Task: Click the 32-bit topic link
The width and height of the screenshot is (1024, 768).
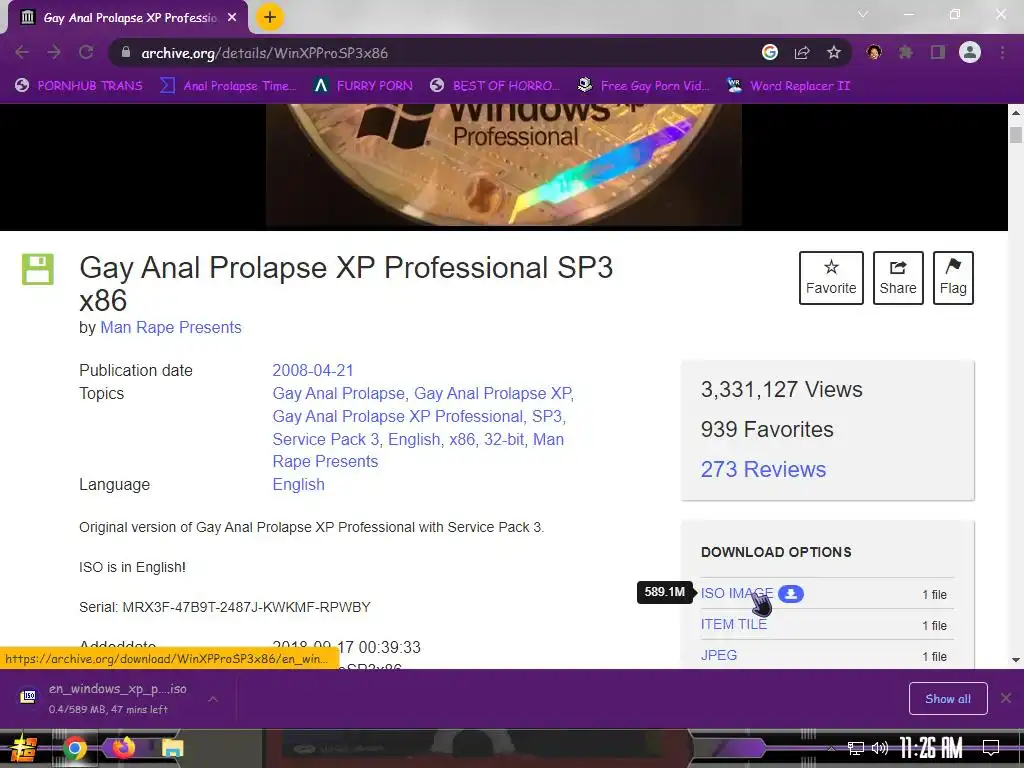Action: 504,439
